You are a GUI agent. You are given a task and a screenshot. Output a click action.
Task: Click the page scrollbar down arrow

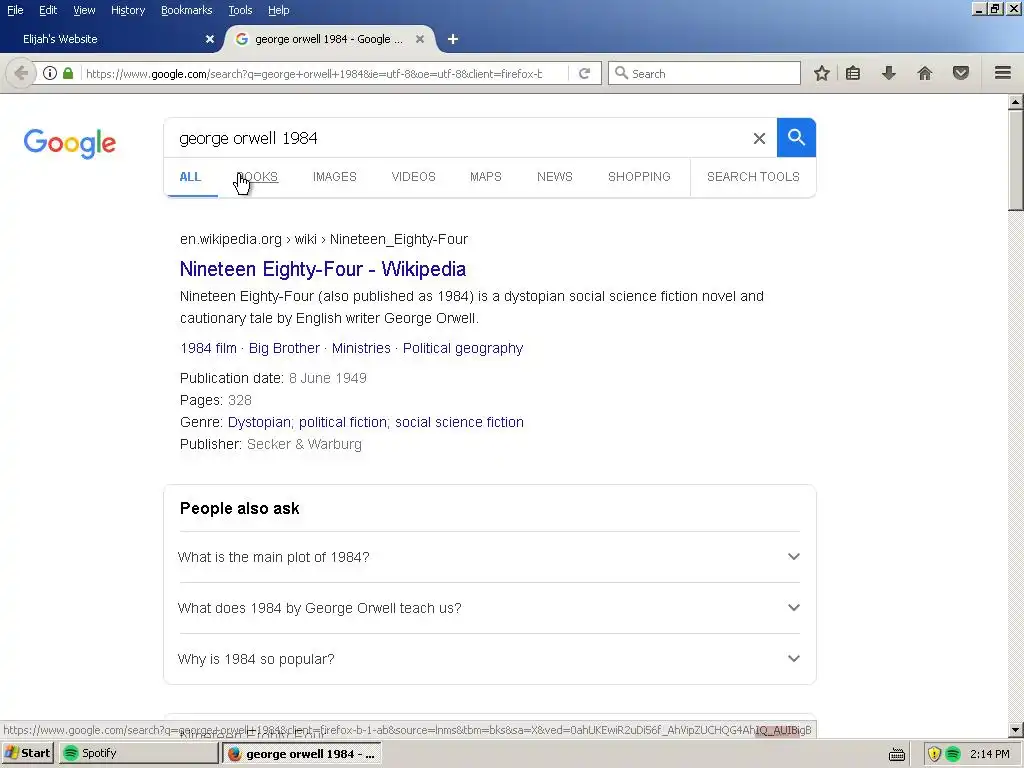(1016, 730)
